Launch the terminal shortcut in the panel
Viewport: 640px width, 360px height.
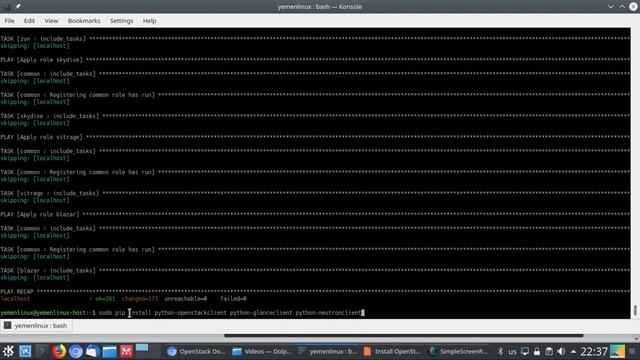[42, 351]
